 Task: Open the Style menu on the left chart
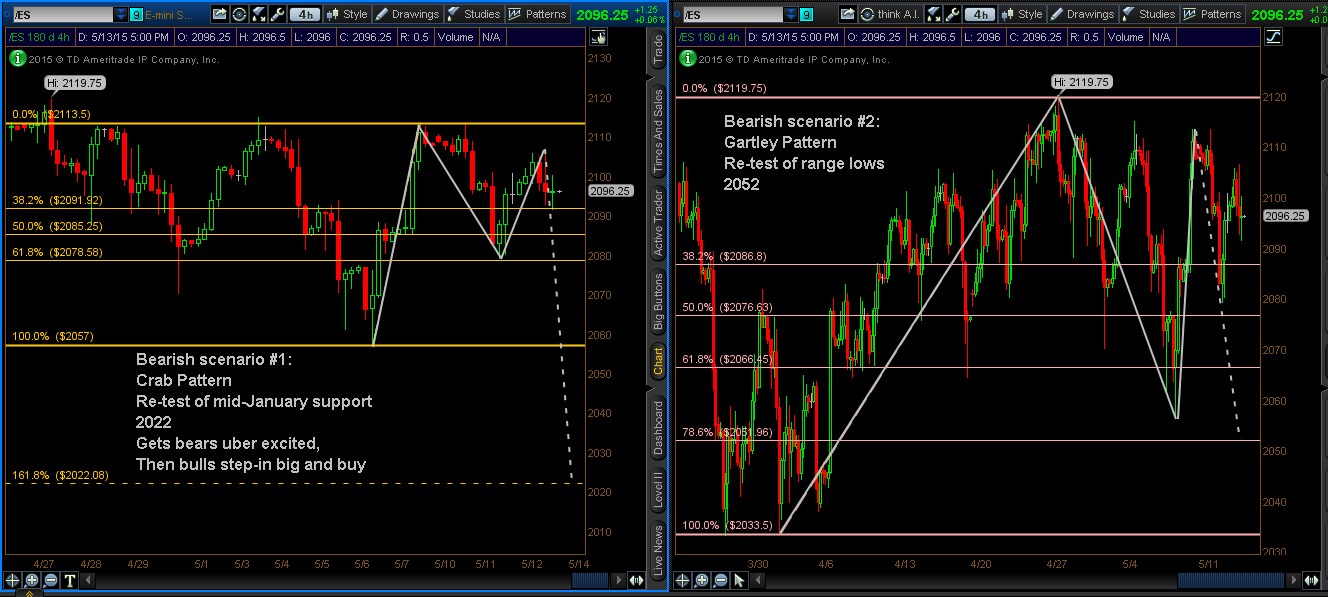pos(354,15)
